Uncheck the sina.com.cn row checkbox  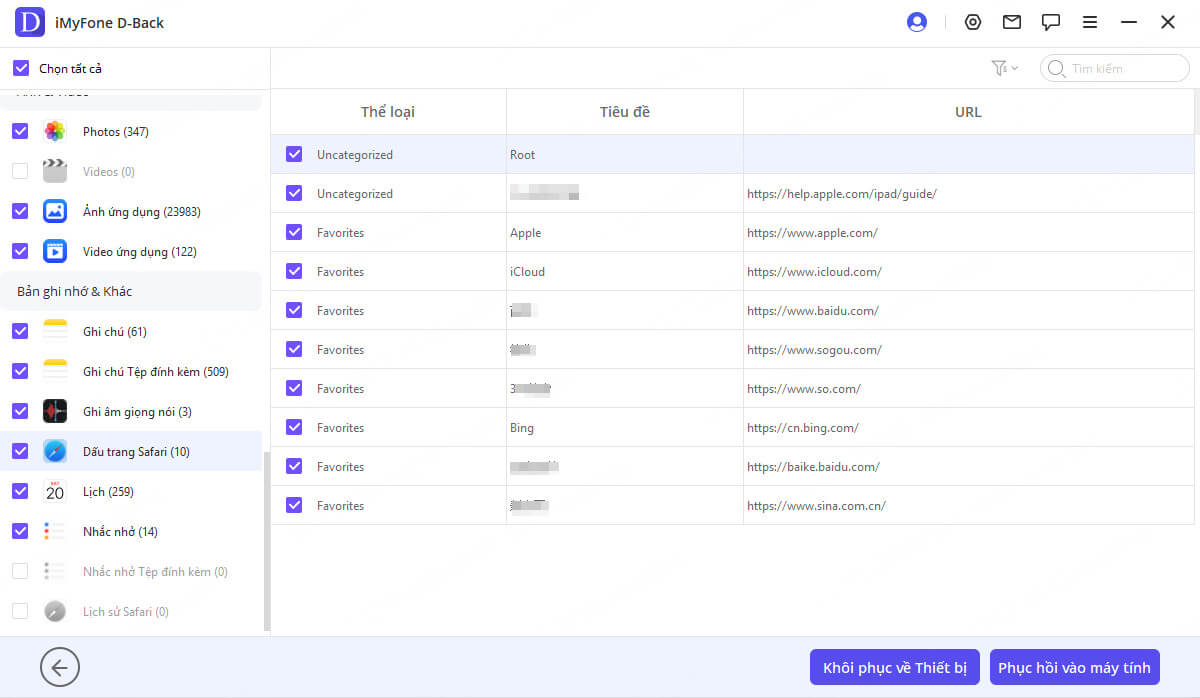point(294,505)
